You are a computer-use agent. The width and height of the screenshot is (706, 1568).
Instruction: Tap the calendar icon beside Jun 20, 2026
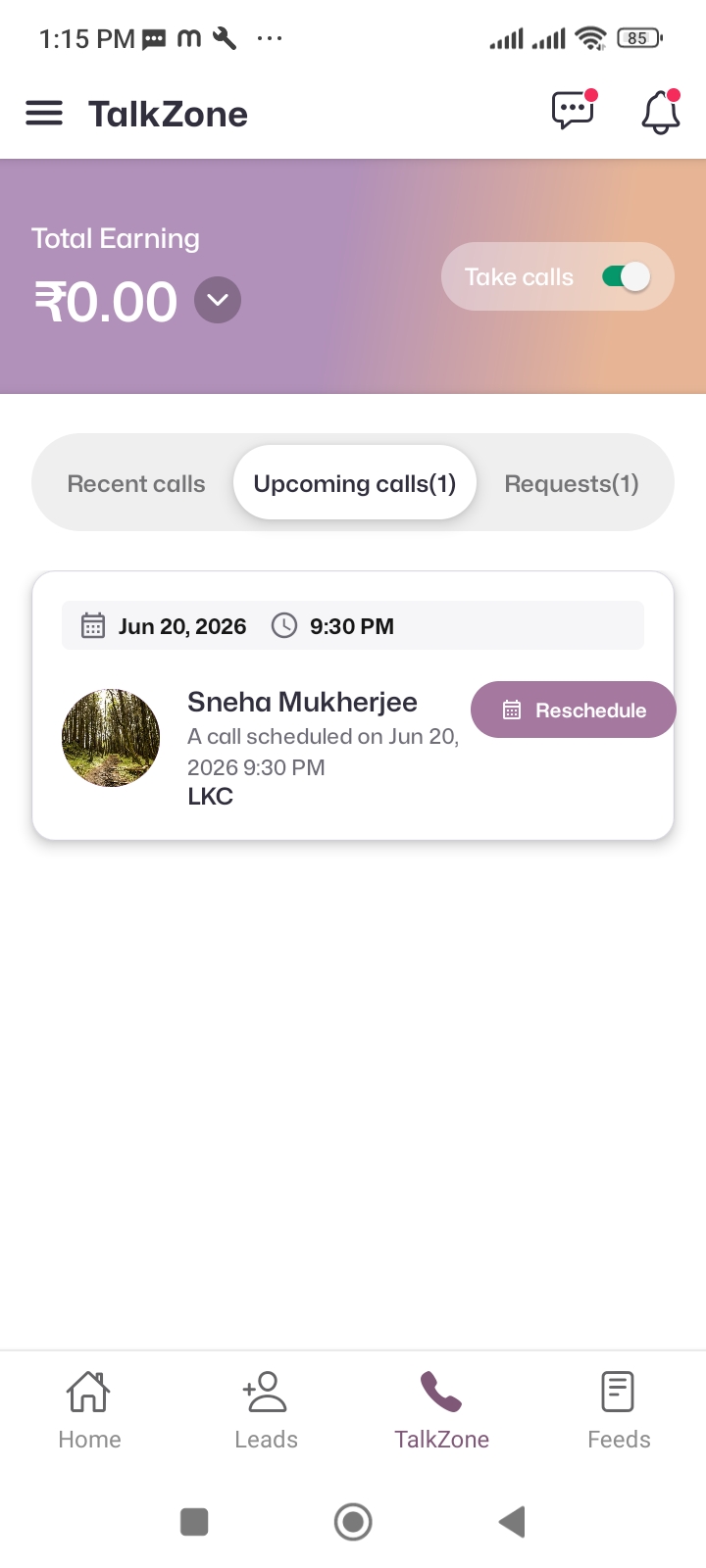tap(93, 626)
